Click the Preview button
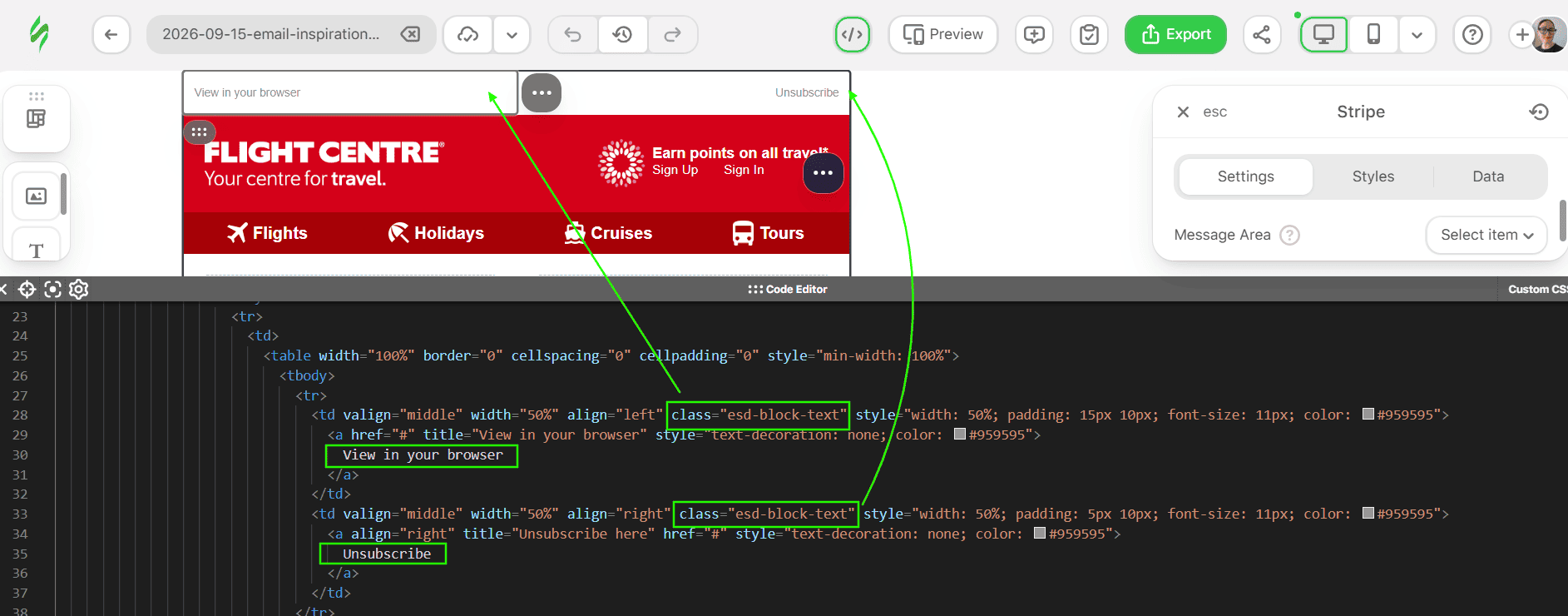 pyautogui.click(x=943, y=35)
